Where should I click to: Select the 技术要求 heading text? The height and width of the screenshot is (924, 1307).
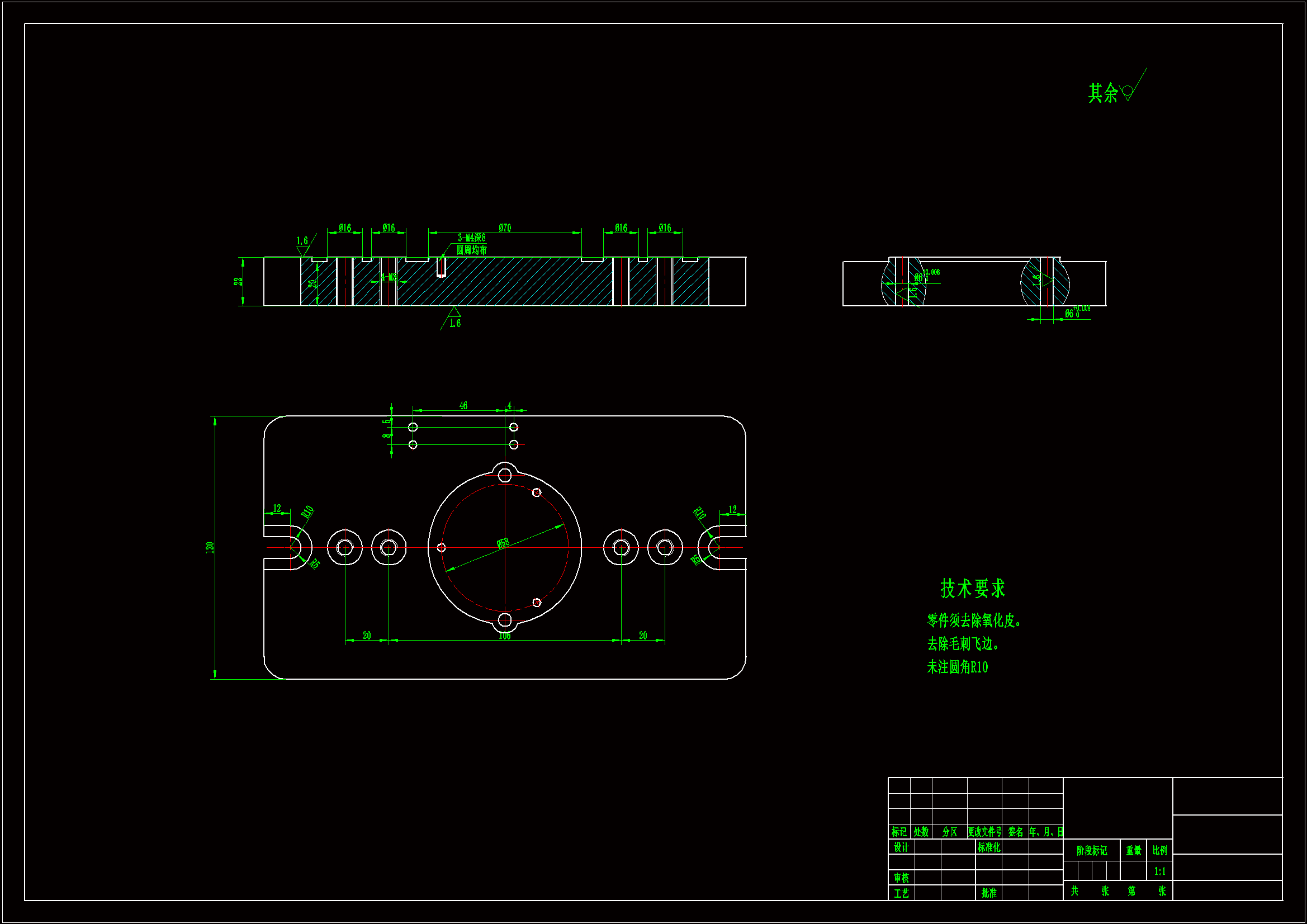pyautogui.click(x=972, y=589)
